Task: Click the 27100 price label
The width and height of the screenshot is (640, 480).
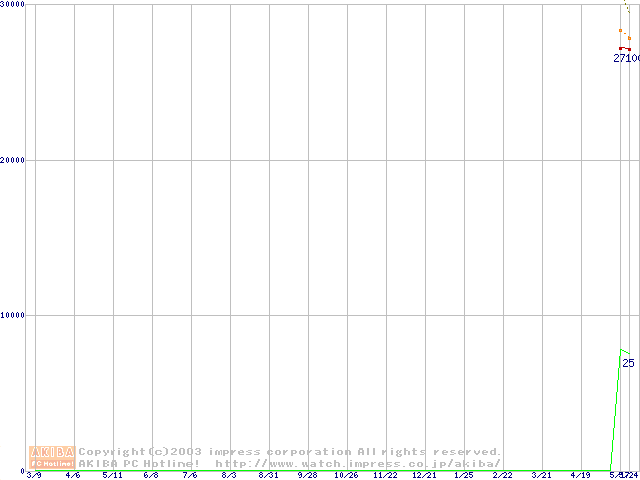Action: 626,59
